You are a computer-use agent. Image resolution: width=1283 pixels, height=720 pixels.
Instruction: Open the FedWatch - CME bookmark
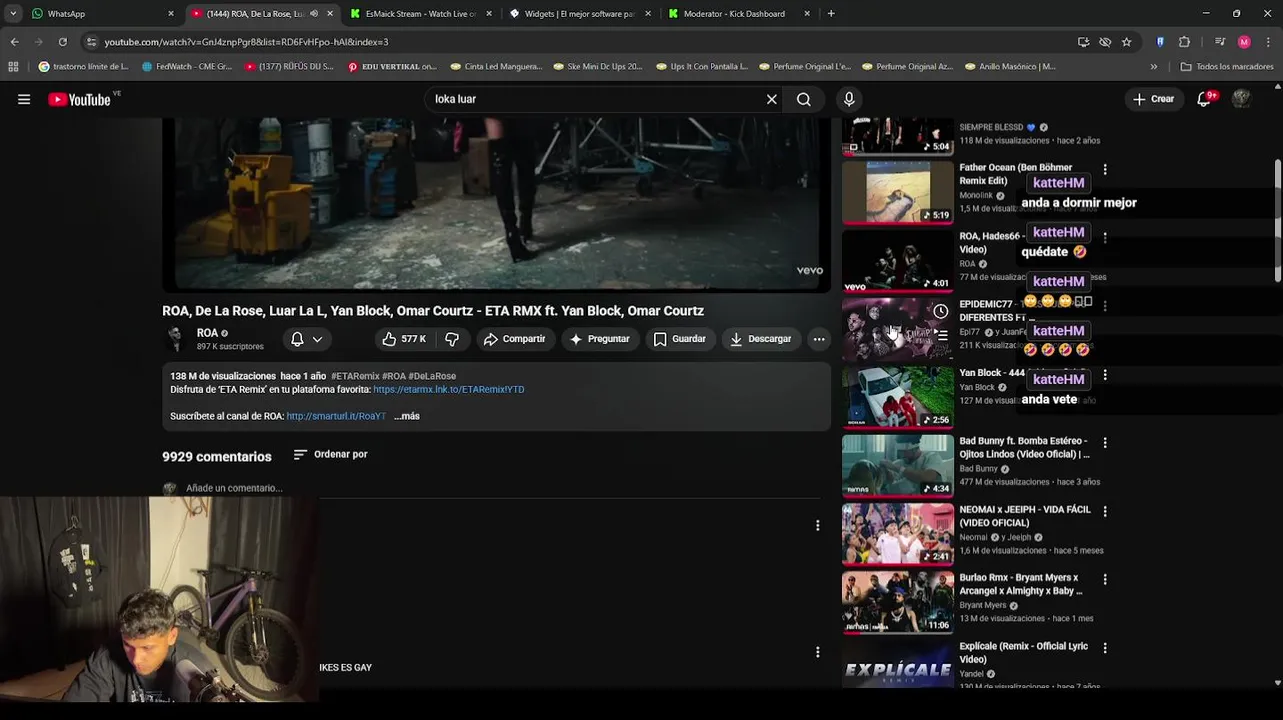pos(186,67)
